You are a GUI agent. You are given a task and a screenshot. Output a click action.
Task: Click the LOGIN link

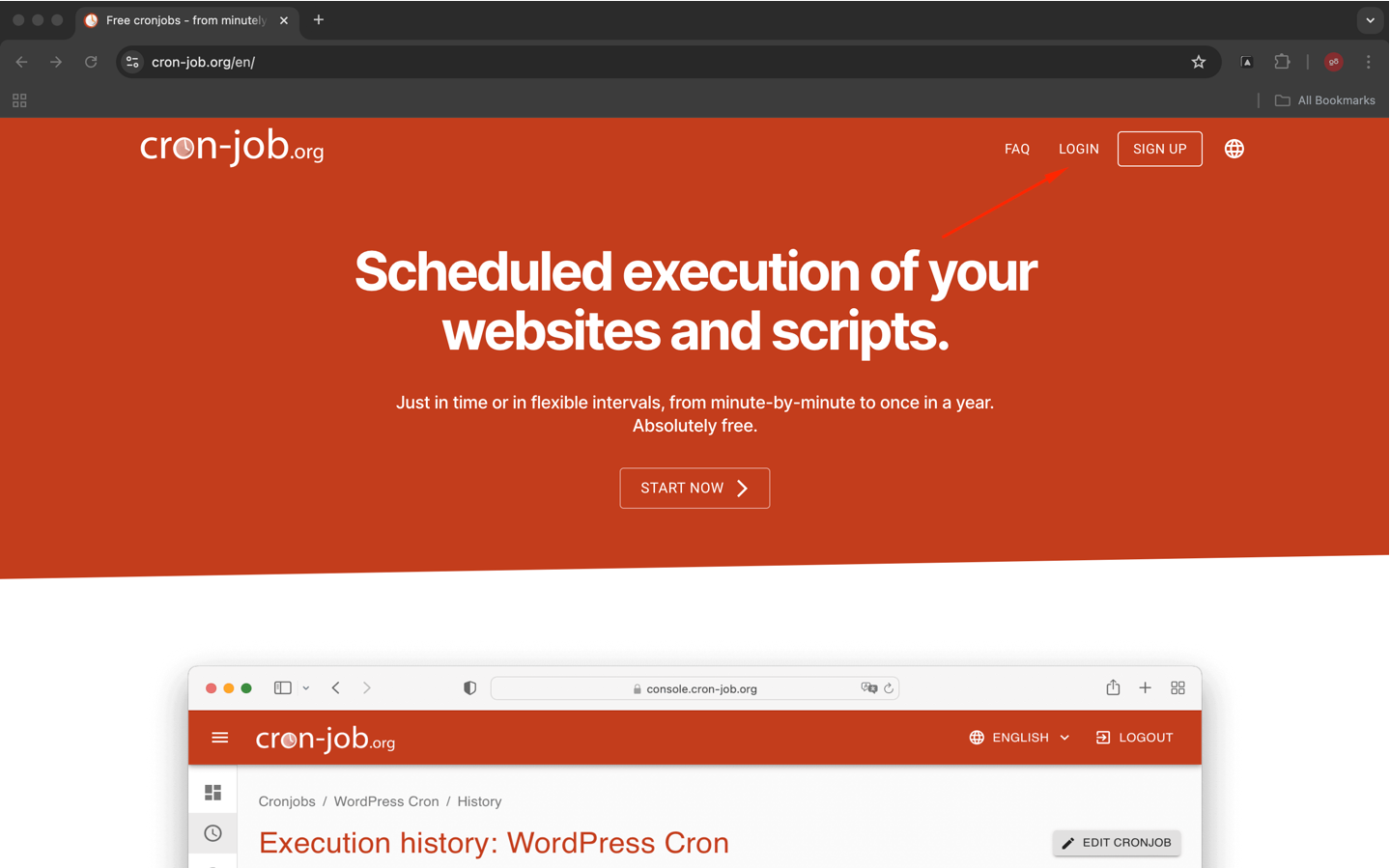coord(1078,149)
